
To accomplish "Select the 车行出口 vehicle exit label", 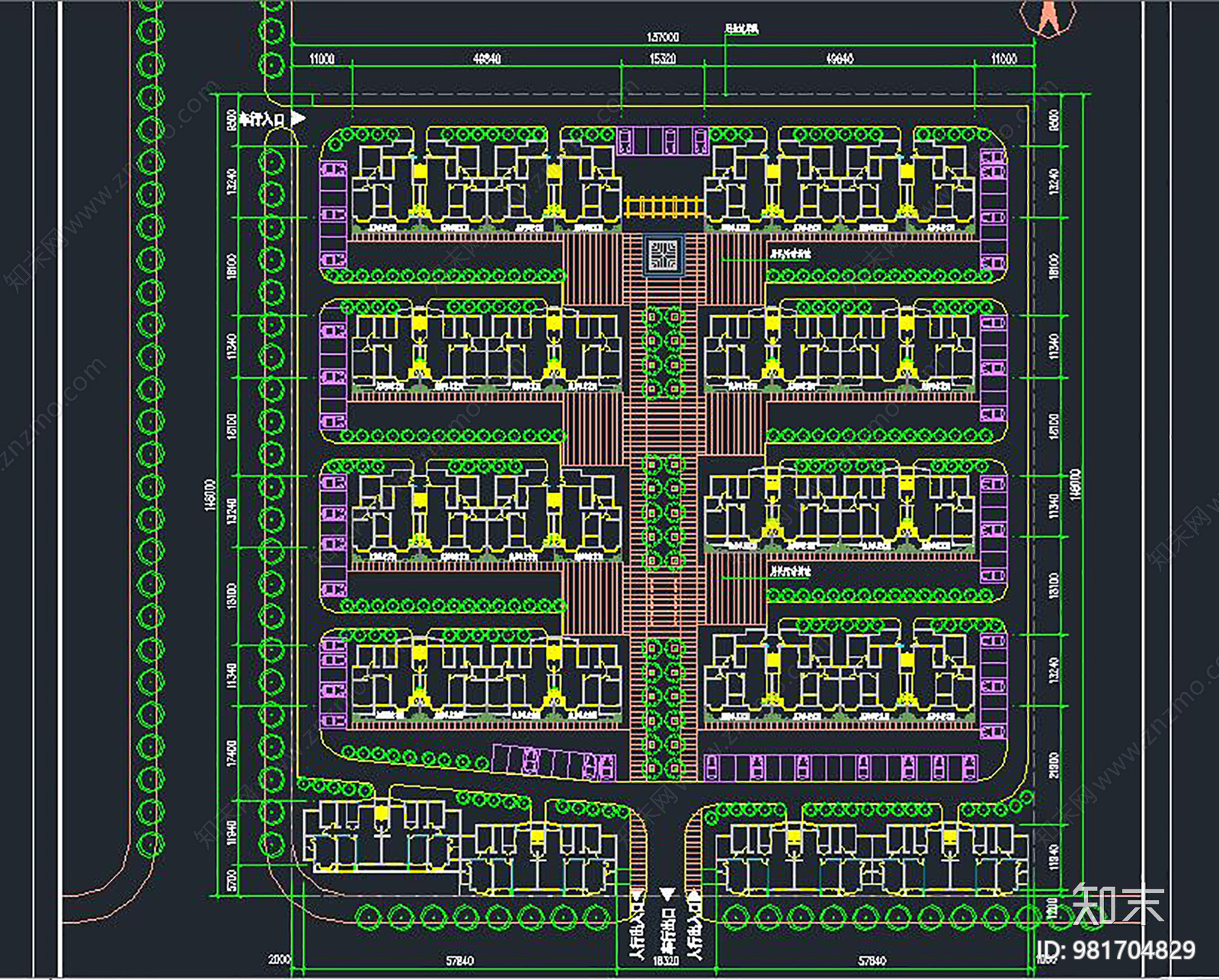I will click(668, 930).
